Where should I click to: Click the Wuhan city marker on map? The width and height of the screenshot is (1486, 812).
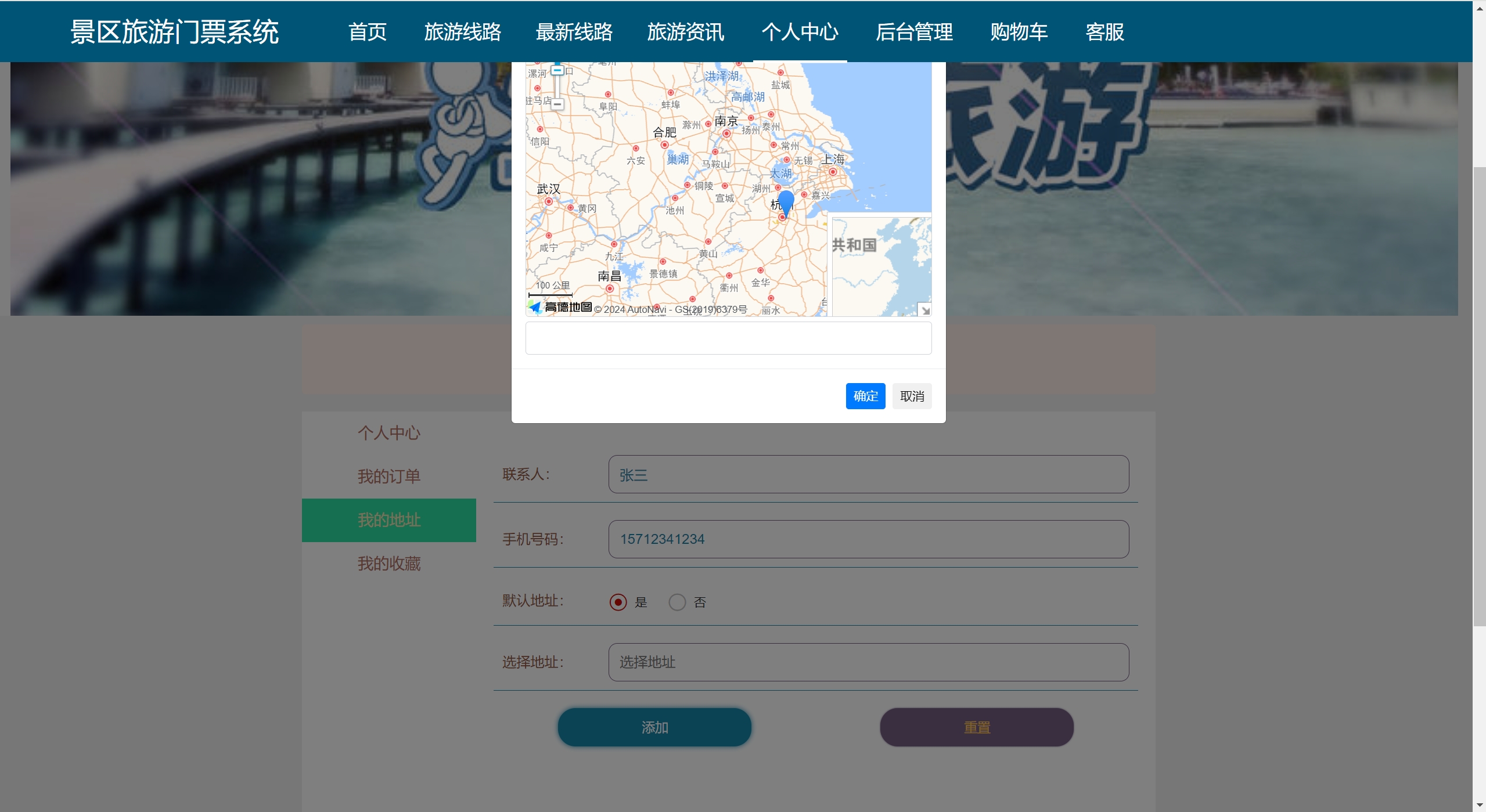549,201
